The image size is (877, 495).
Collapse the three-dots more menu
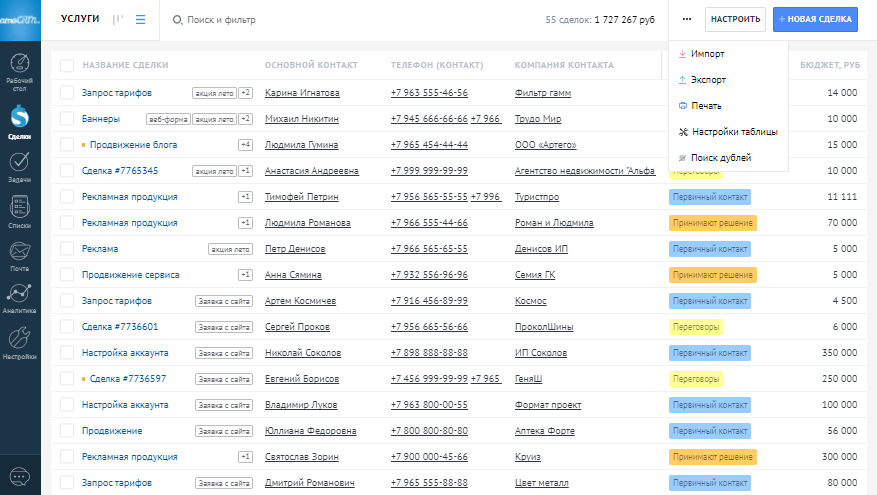click(x=687, y=20)
